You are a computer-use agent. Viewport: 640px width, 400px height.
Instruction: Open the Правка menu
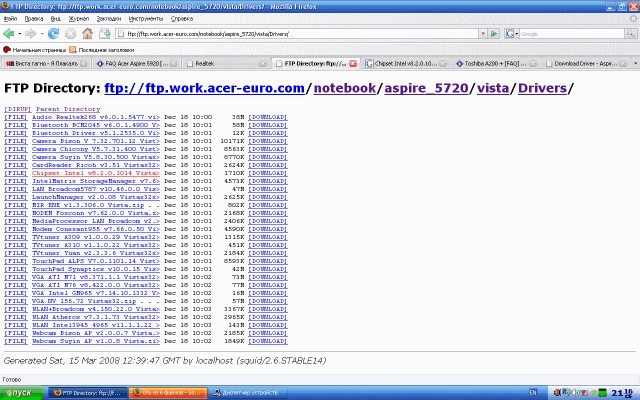pyautogui.click(x=33, y=19)
